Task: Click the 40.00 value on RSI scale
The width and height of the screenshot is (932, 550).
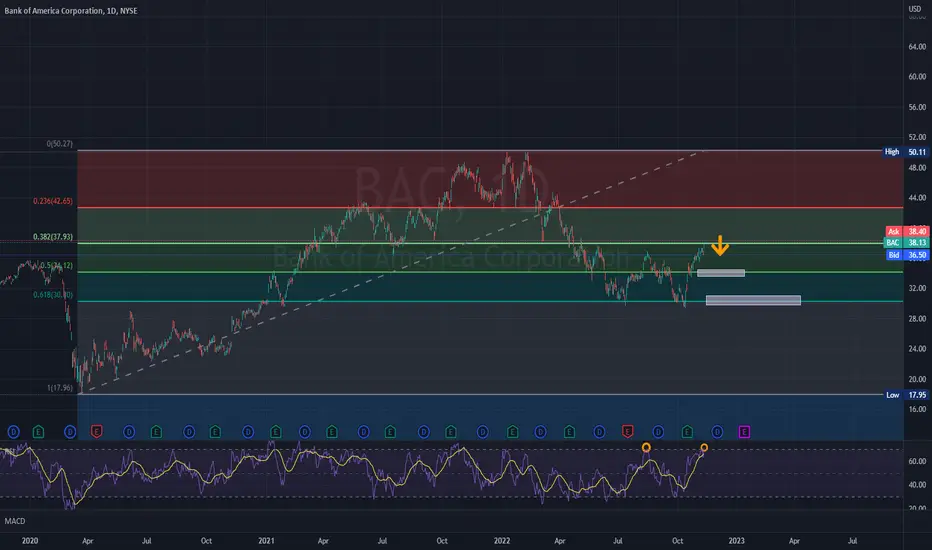Action: (917, 485)
